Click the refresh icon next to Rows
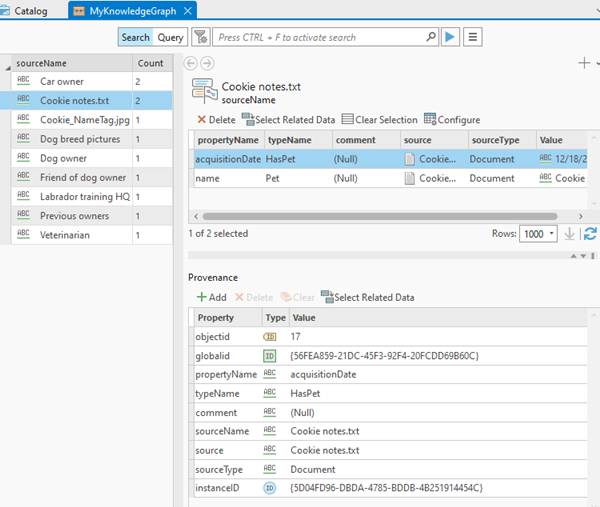600x507 pixels. 590,233
